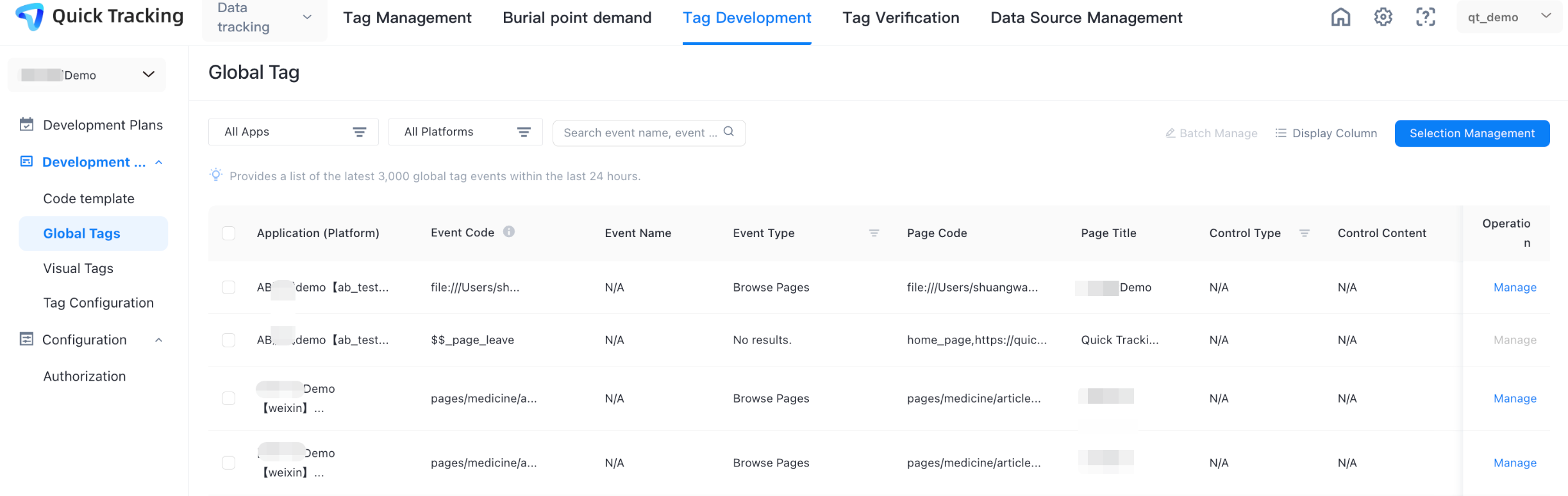Screen dimensions: 1568x496
Task: Open the settings gear icon
Action: coord(1383,17)
